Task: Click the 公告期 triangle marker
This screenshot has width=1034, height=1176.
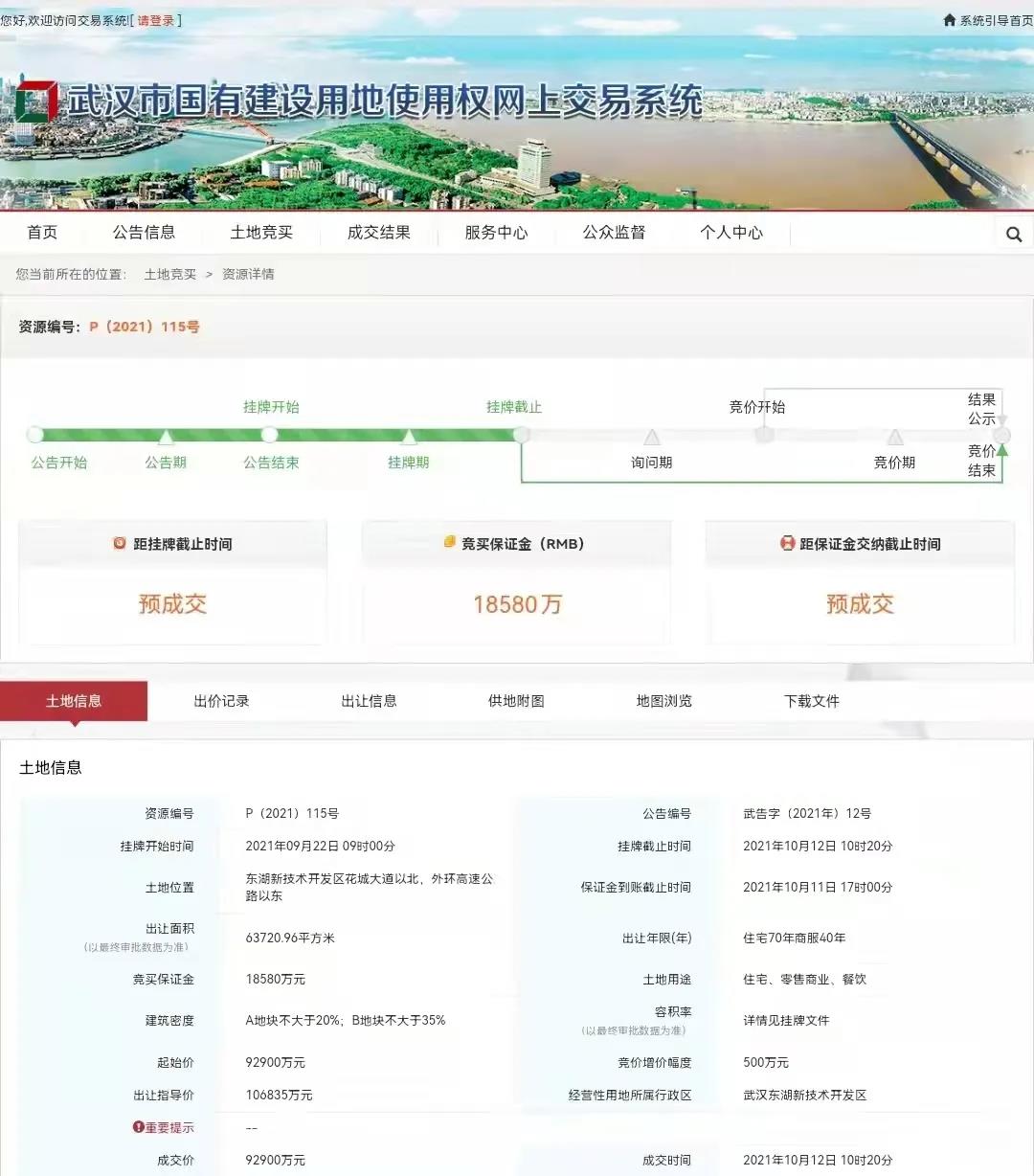Action: 166,438
